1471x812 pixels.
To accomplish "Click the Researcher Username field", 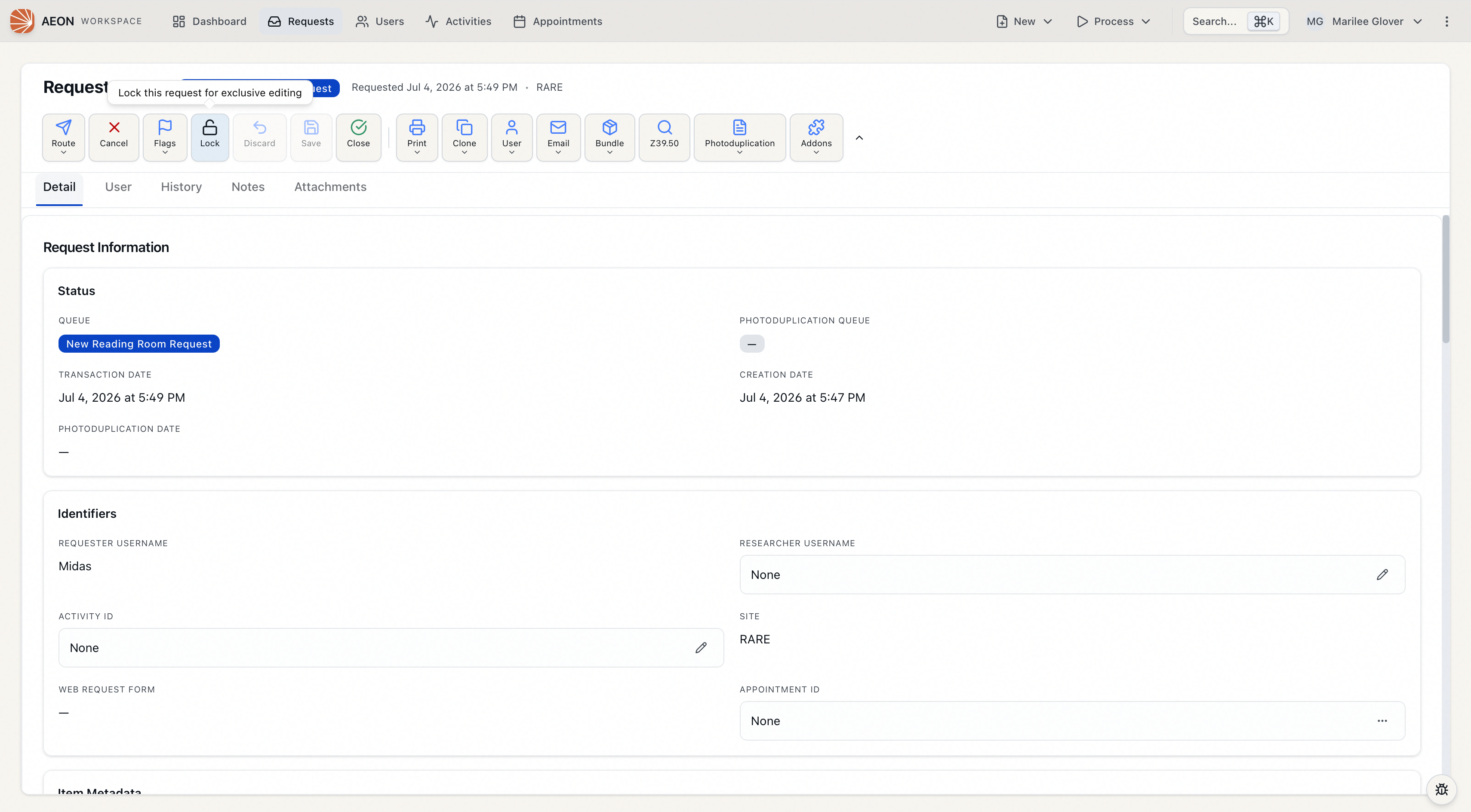I will pos(1072,575).
